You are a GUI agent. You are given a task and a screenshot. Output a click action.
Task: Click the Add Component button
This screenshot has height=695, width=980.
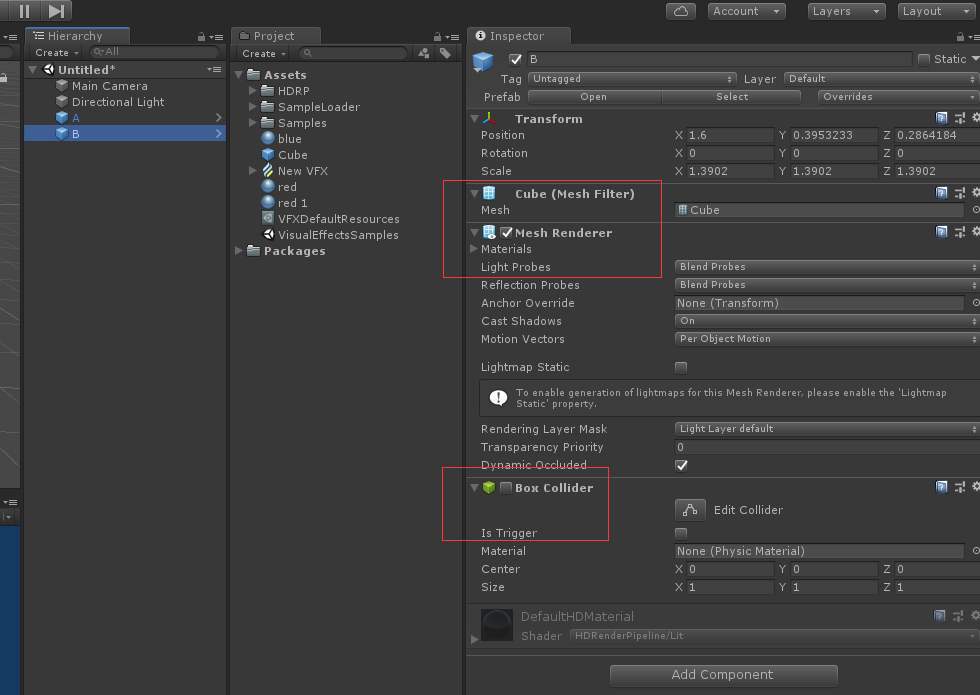tap(722, 675)
